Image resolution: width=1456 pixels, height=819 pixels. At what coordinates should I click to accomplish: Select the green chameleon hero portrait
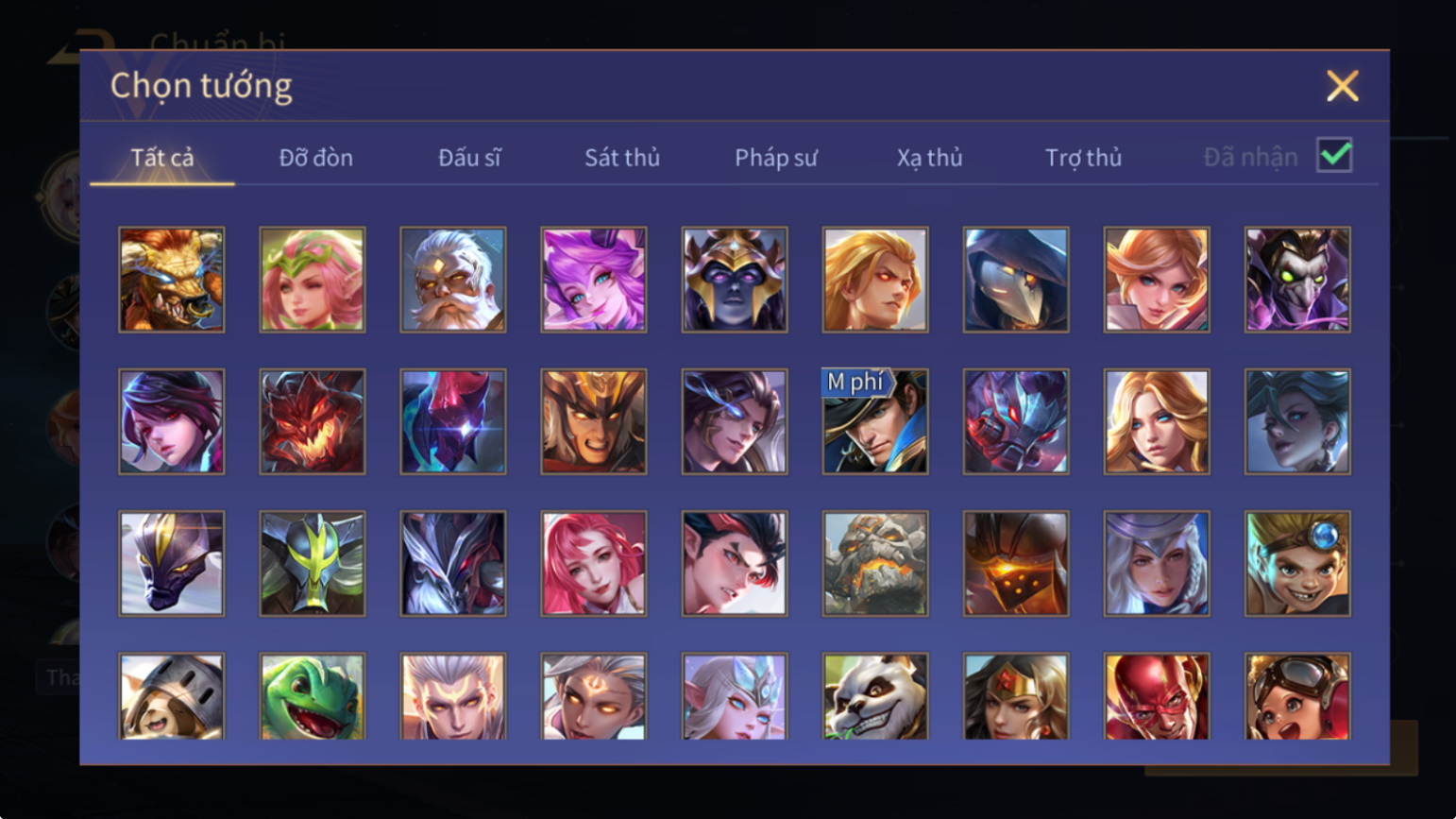313,696
